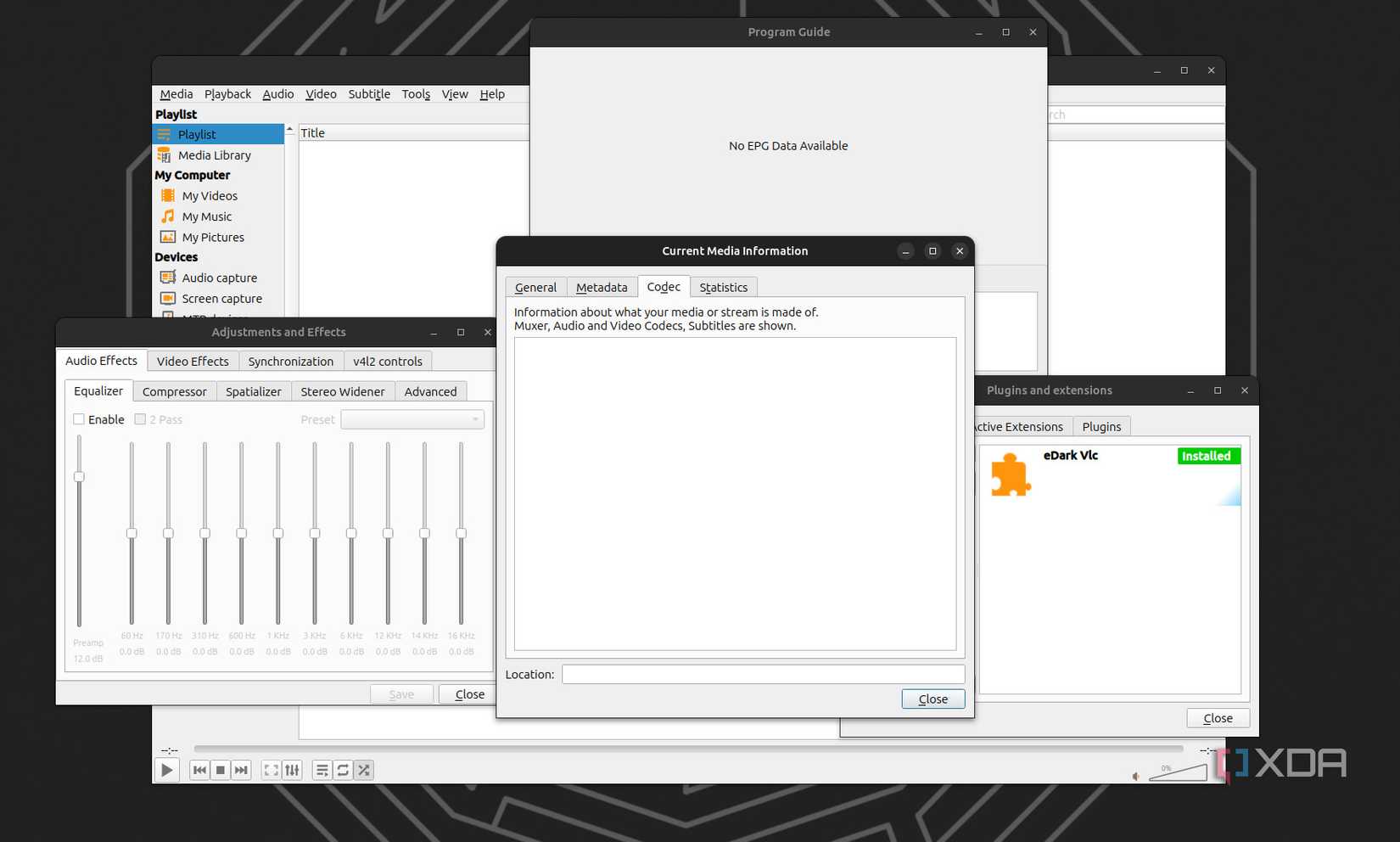Screen dimensions: 1400x842
Task: Close the Current Media Information dialog via Close button
Action: (x=932, y=699)
